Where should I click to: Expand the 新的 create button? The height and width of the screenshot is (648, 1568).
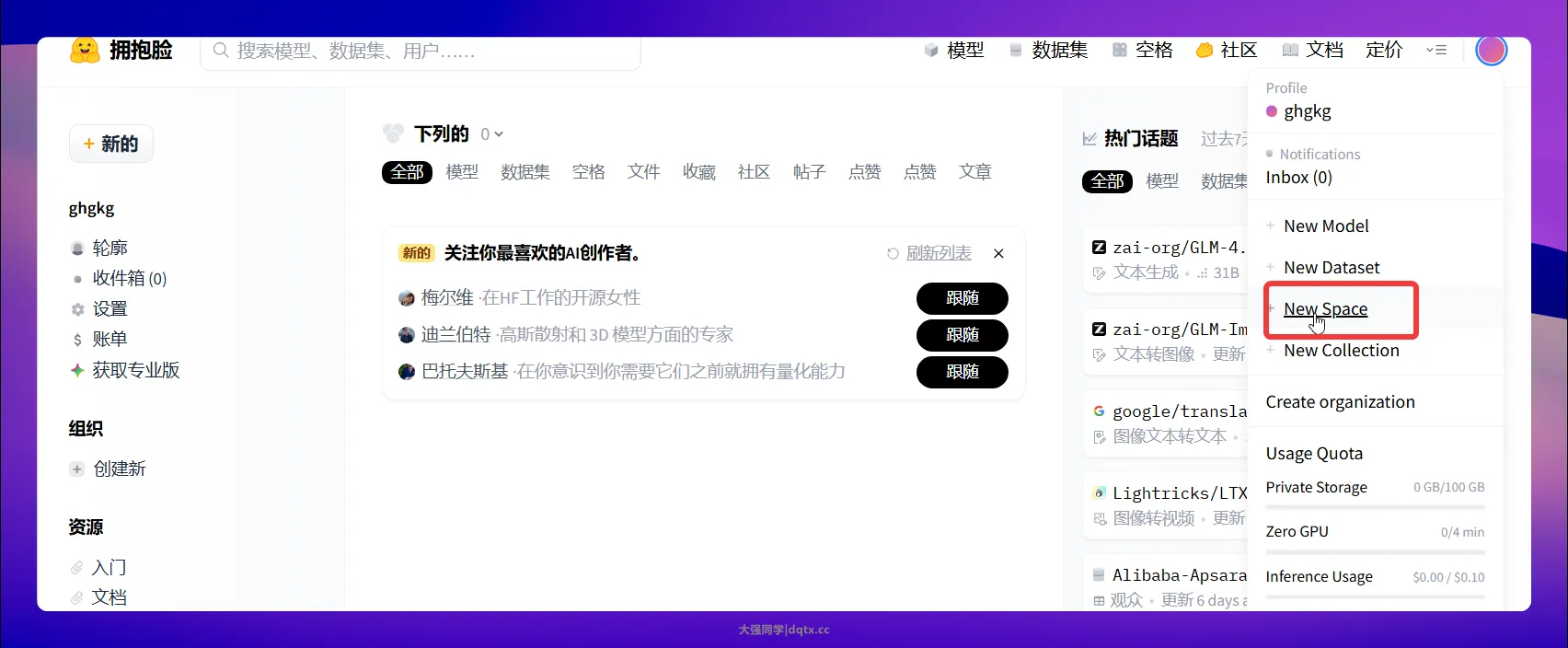click(111, 144)
